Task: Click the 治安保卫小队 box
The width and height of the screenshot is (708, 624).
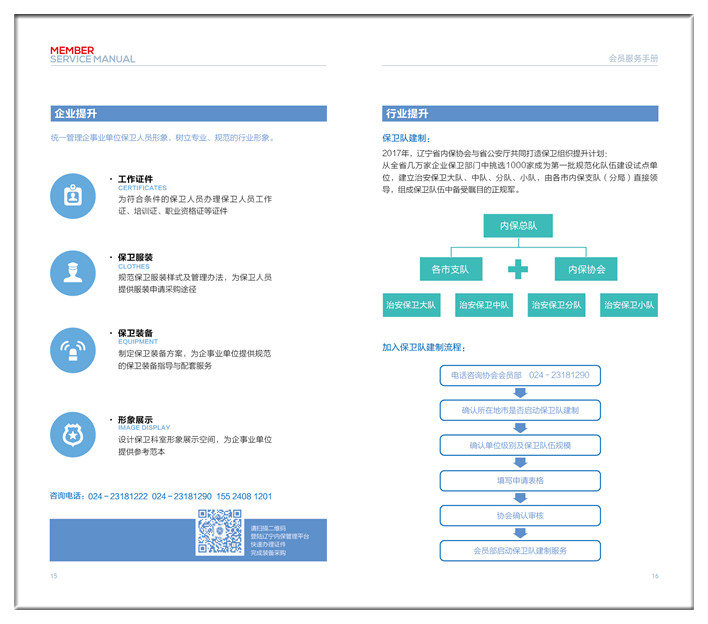Action: click(629, 305)
